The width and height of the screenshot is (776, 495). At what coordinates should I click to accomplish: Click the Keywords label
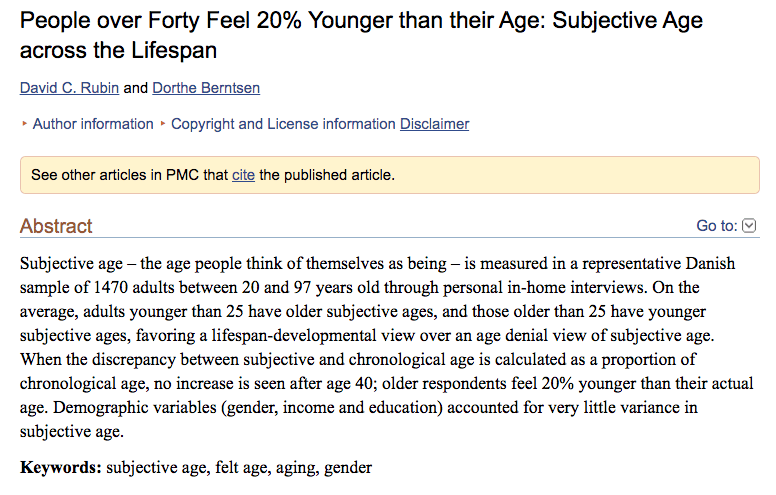click(x=61, y=467)
